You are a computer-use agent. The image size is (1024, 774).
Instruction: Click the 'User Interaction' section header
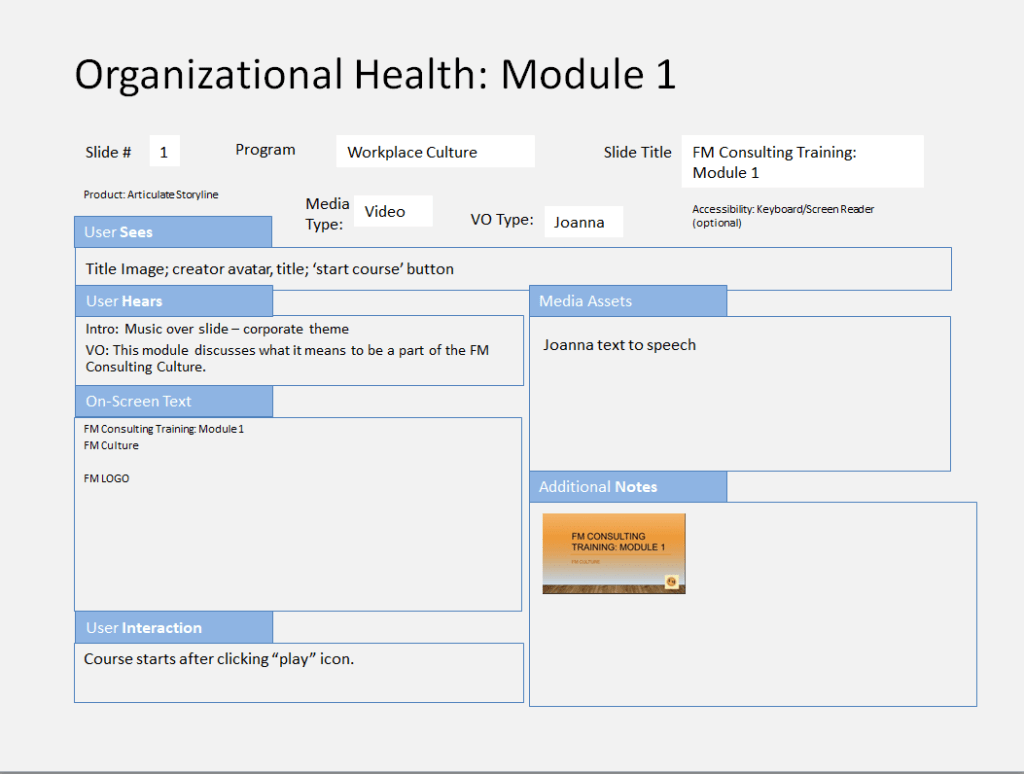point(173,628)
